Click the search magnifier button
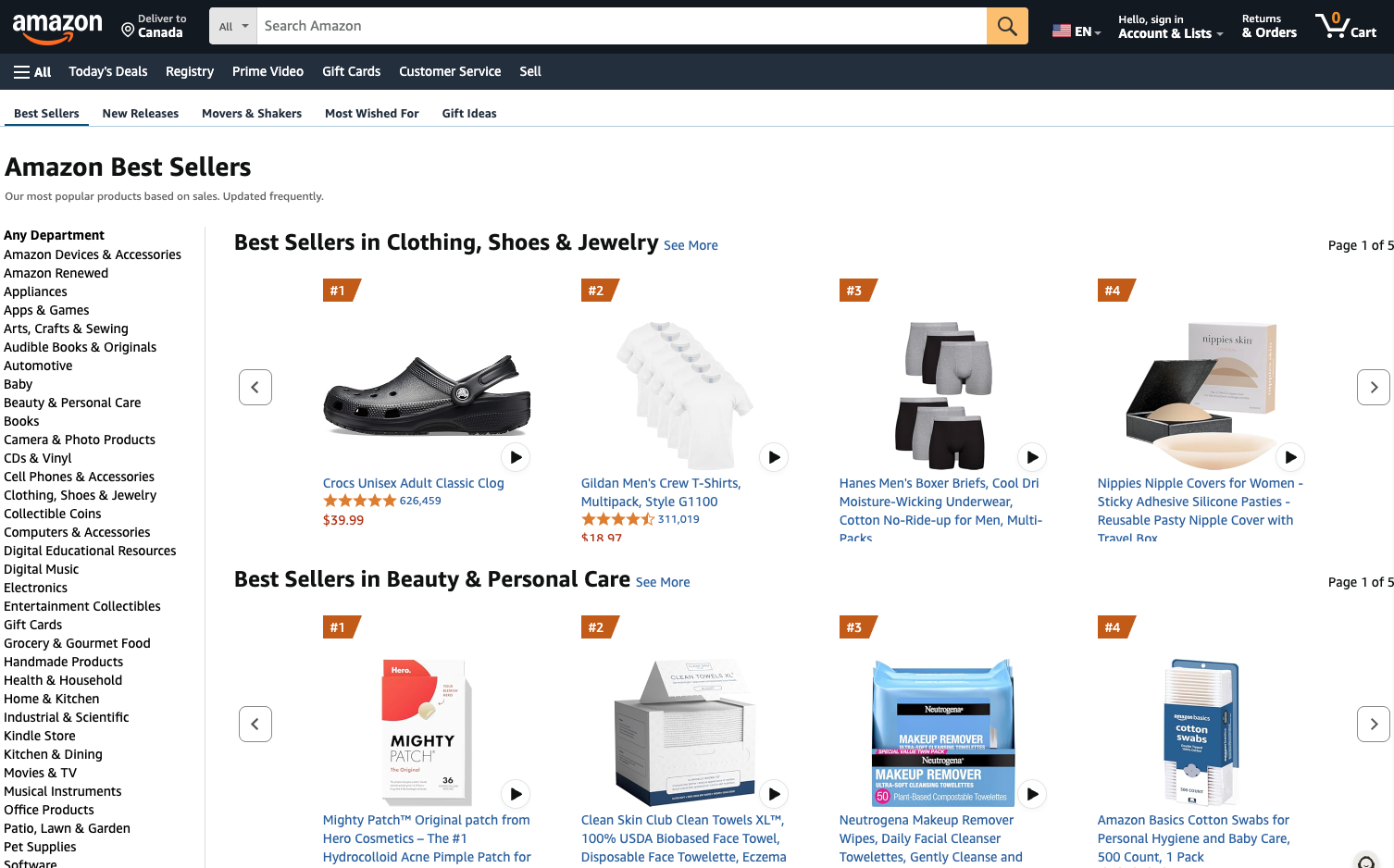The height and width of the screenshot is (868, 1394). (1007, 26)
